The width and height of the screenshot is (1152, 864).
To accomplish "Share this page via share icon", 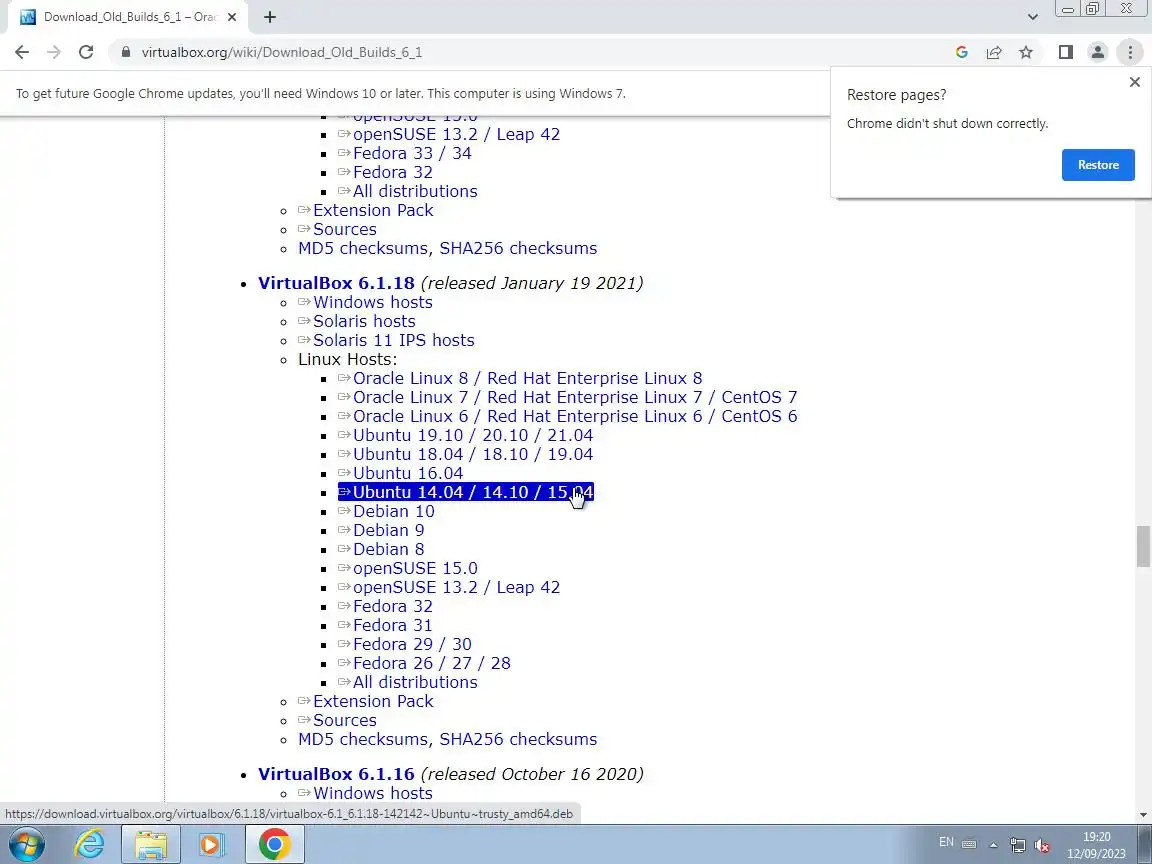I will (x=994, y=52).
